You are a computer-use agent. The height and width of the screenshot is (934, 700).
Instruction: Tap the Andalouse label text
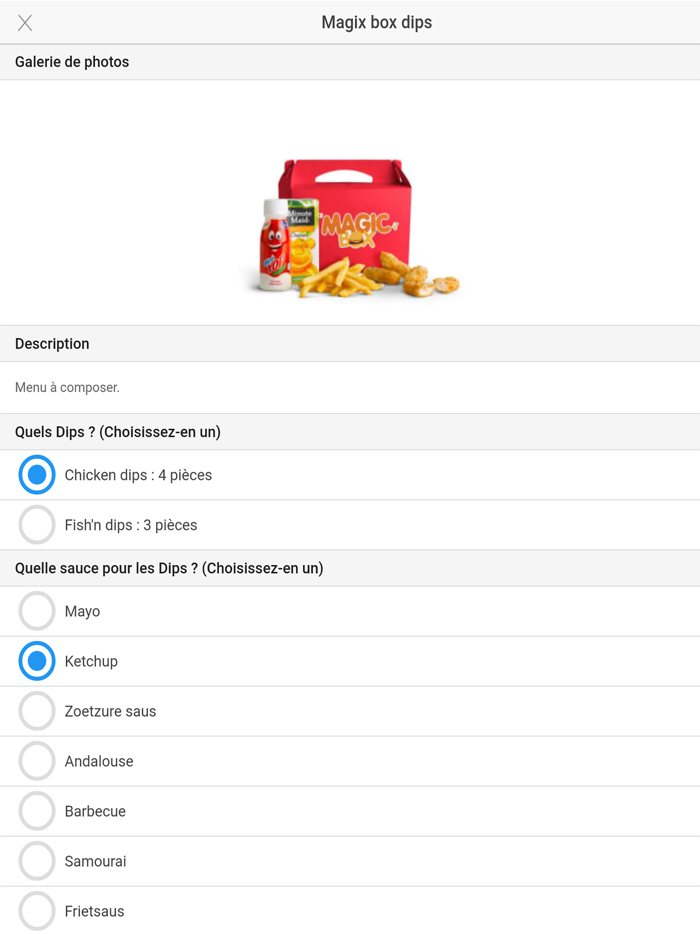point(99,761)
